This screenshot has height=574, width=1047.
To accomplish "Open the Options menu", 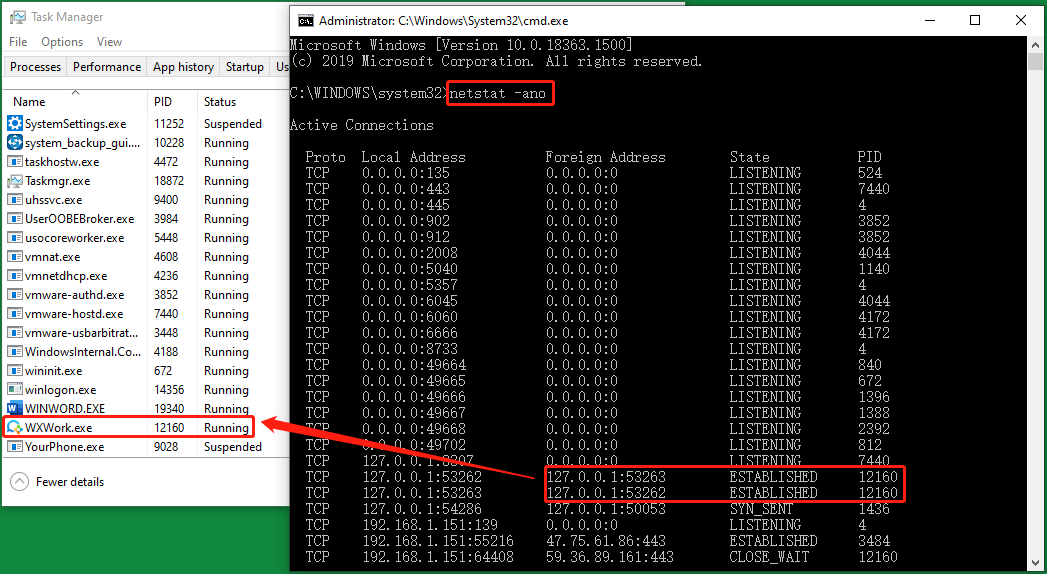I will pos(62,42).
